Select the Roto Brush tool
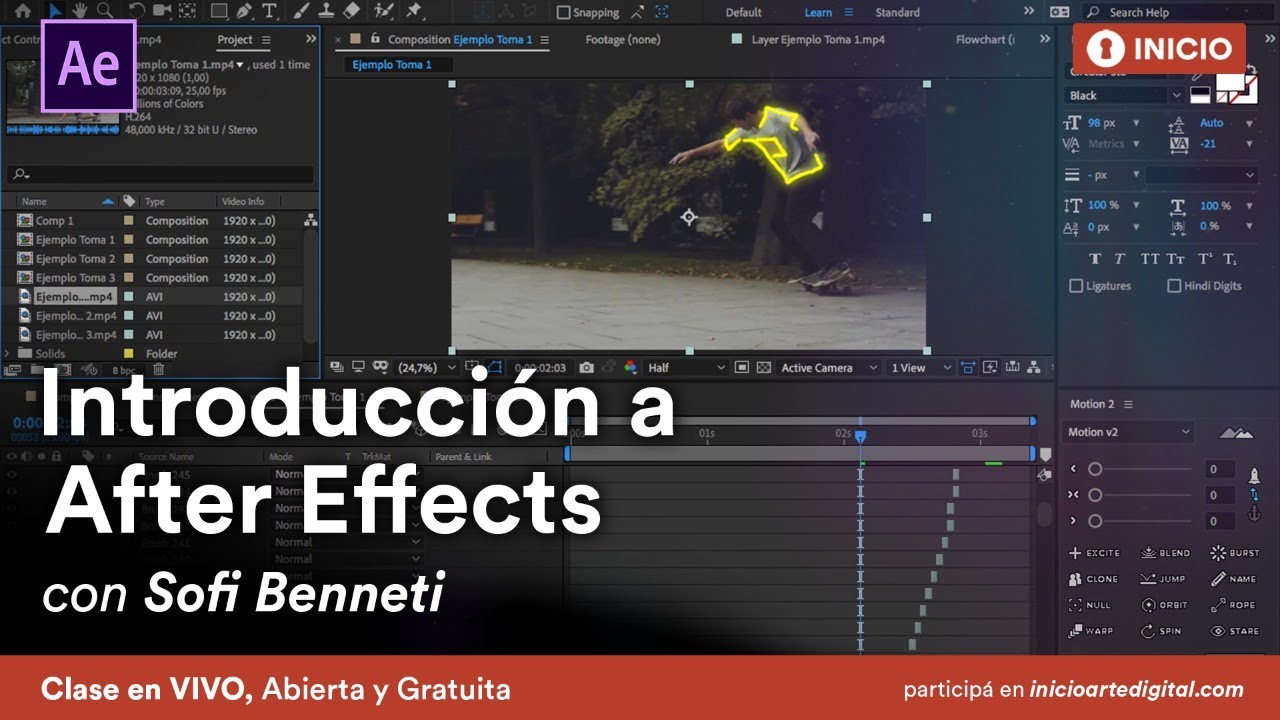 coord(384,11)
